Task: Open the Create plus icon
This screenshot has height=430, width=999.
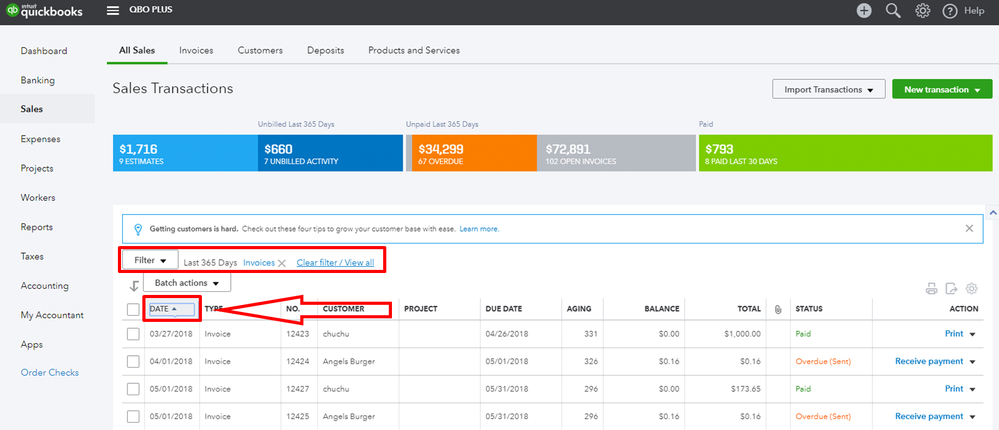Action: (864, 11)
